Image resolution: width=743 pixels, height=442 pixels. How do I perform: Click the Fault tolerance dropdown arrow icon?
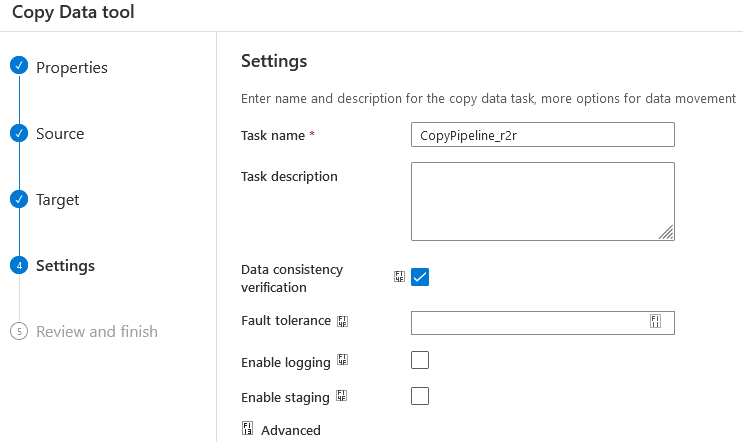pyautogui.click(x=655, y=321)
